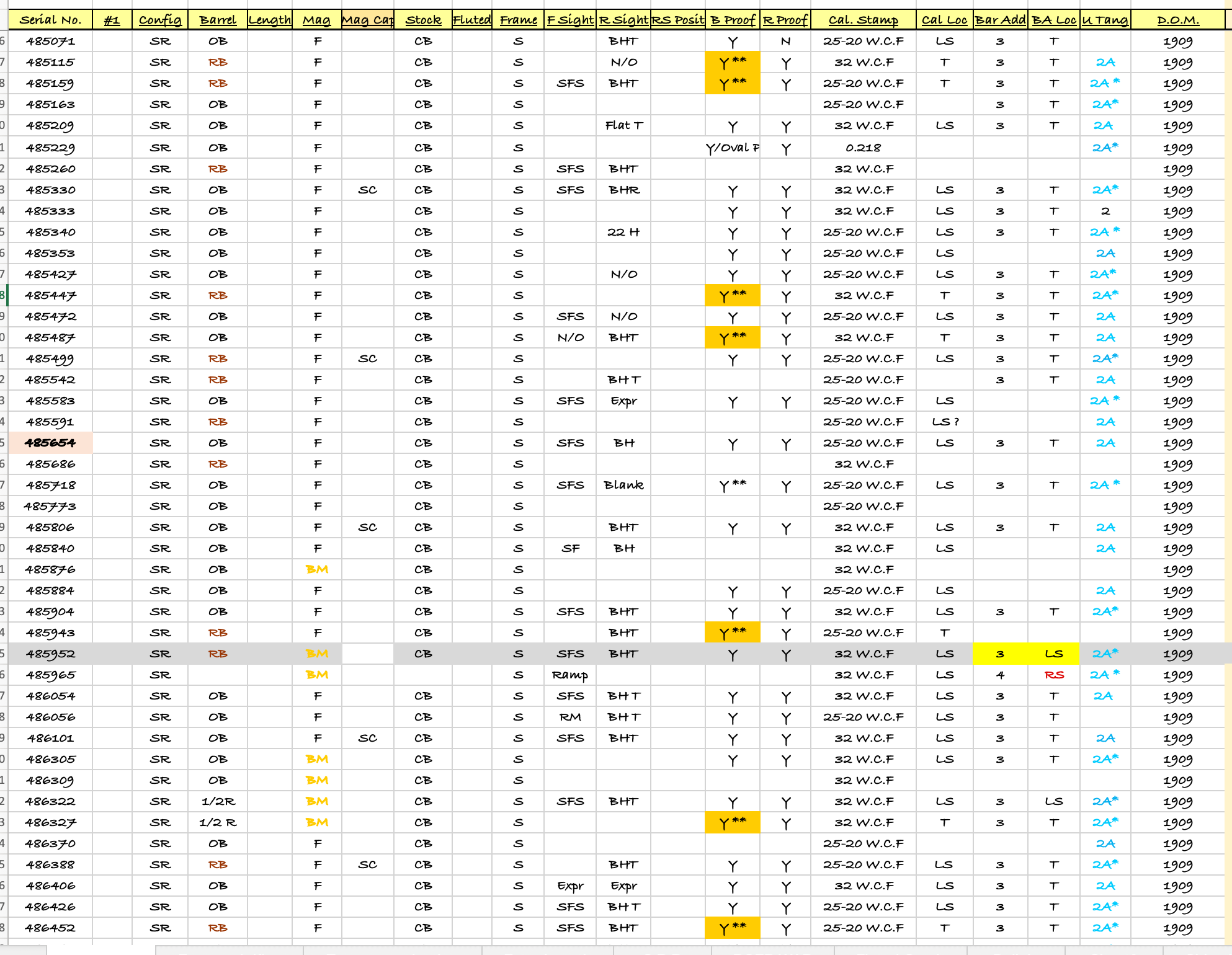Select the BM mag cell in row 485876
The height and width of the screenshot is (955, 1232).
click(x=317, y=569)
